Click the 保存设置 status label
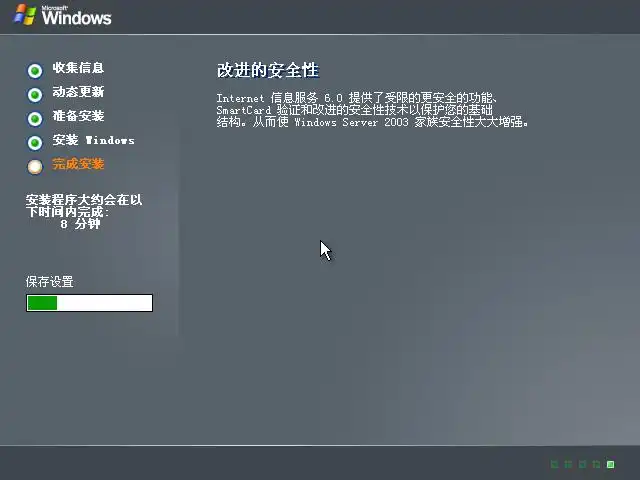Viewport: 640px width, 480px height. click(x=49, y=282)
